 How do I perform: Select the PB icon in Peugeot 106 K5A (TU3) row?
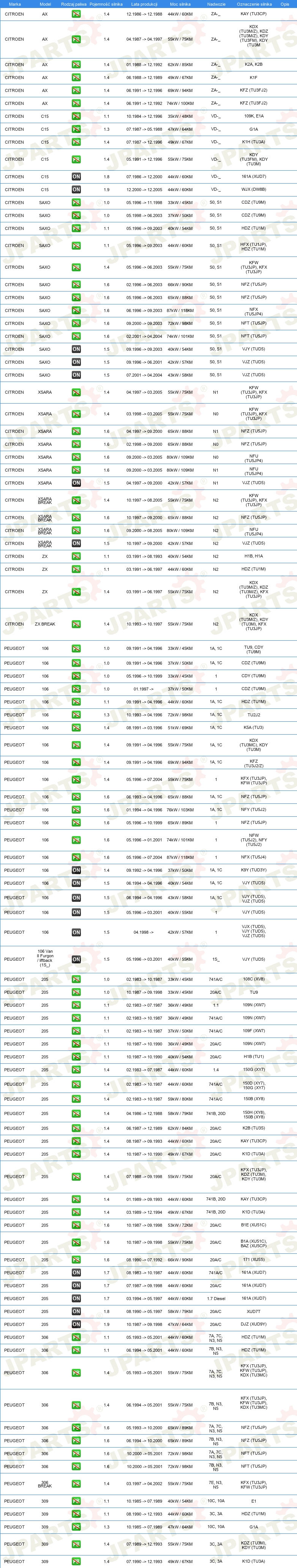pyautogui.click(x=76, y=728)
